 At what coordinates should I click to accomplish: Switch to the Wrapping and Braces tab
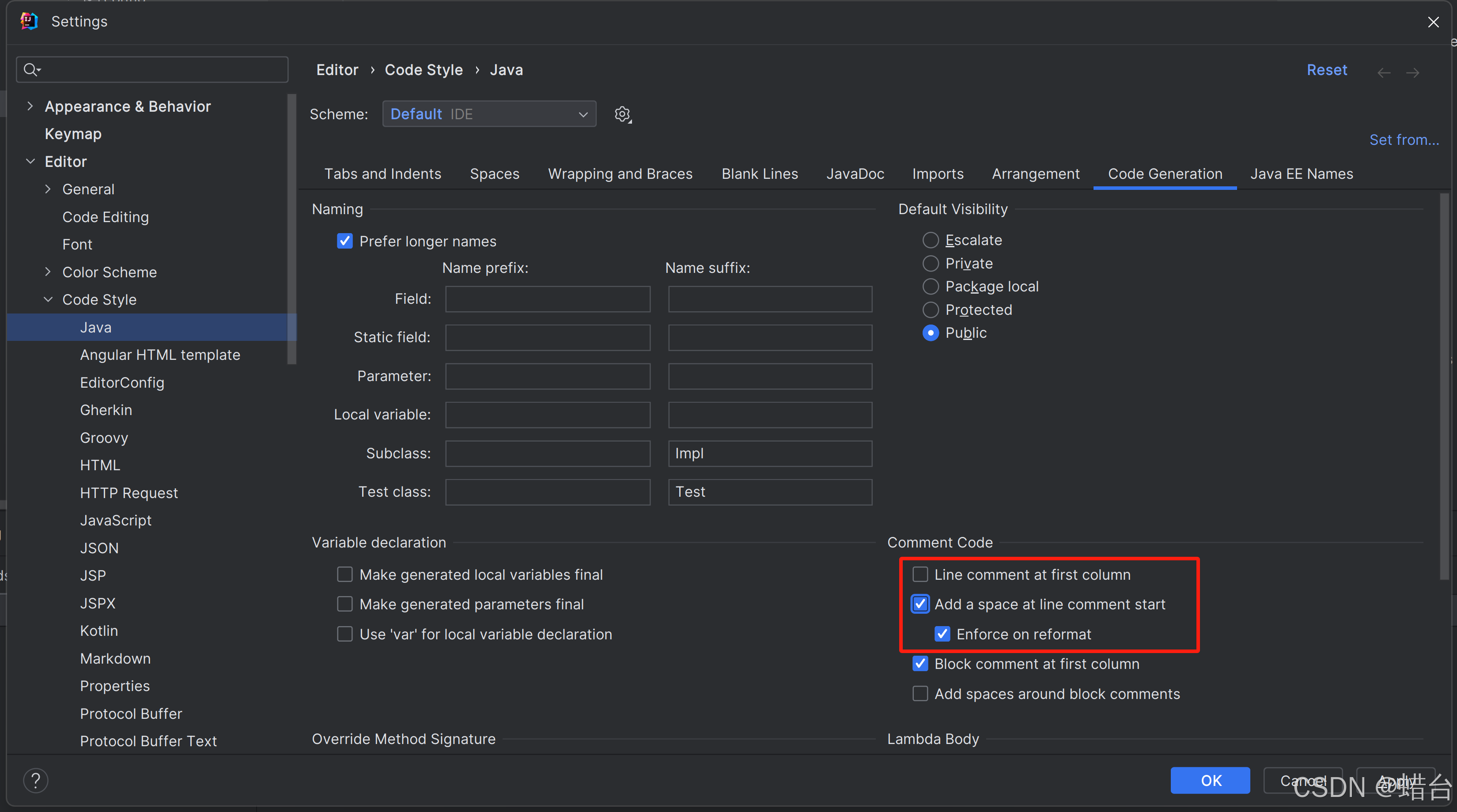click(620, 174)
